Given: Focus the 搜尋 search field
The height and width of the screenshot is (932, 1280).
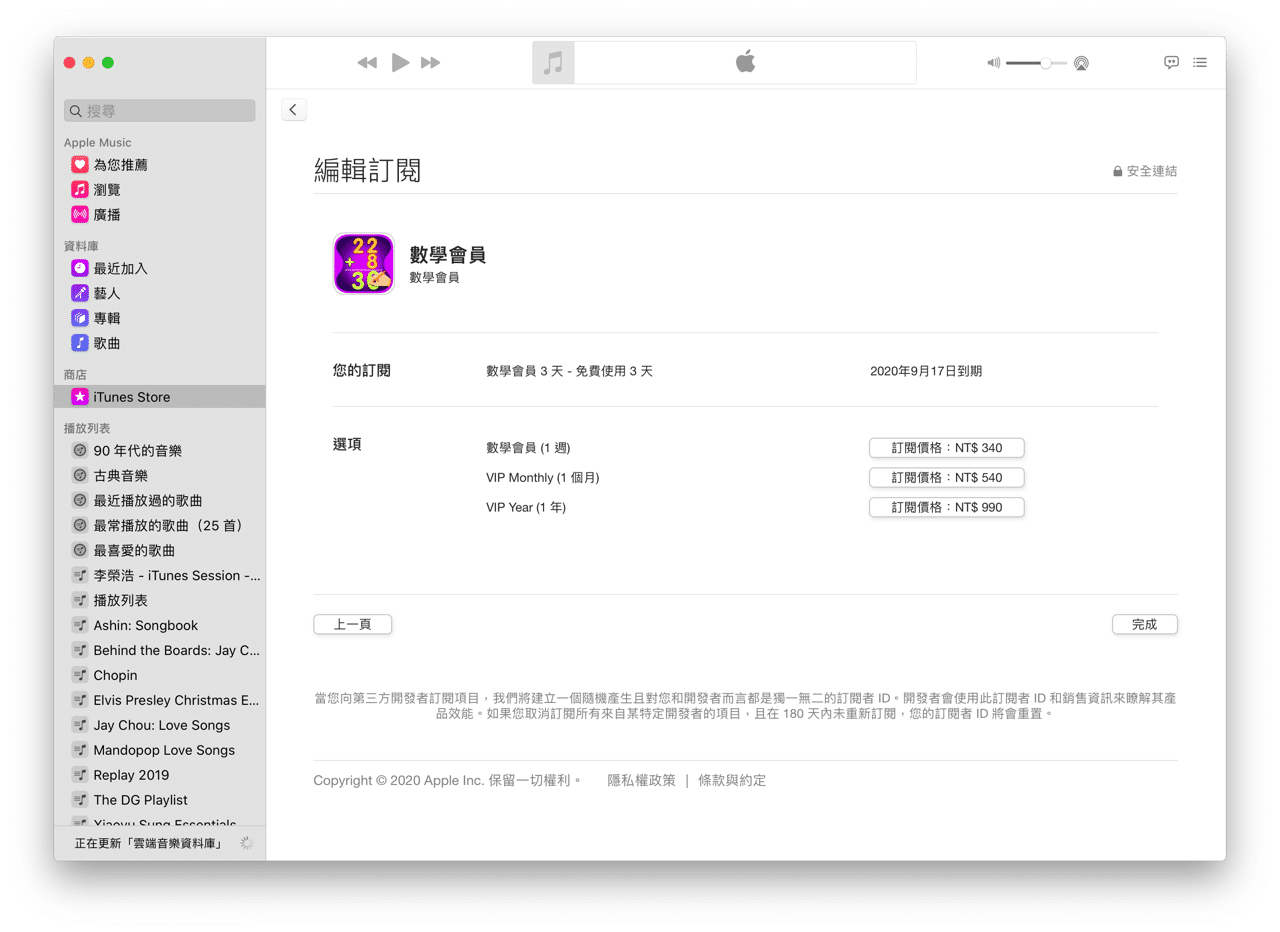Looking at the screenshot, I should coord(160,111).
